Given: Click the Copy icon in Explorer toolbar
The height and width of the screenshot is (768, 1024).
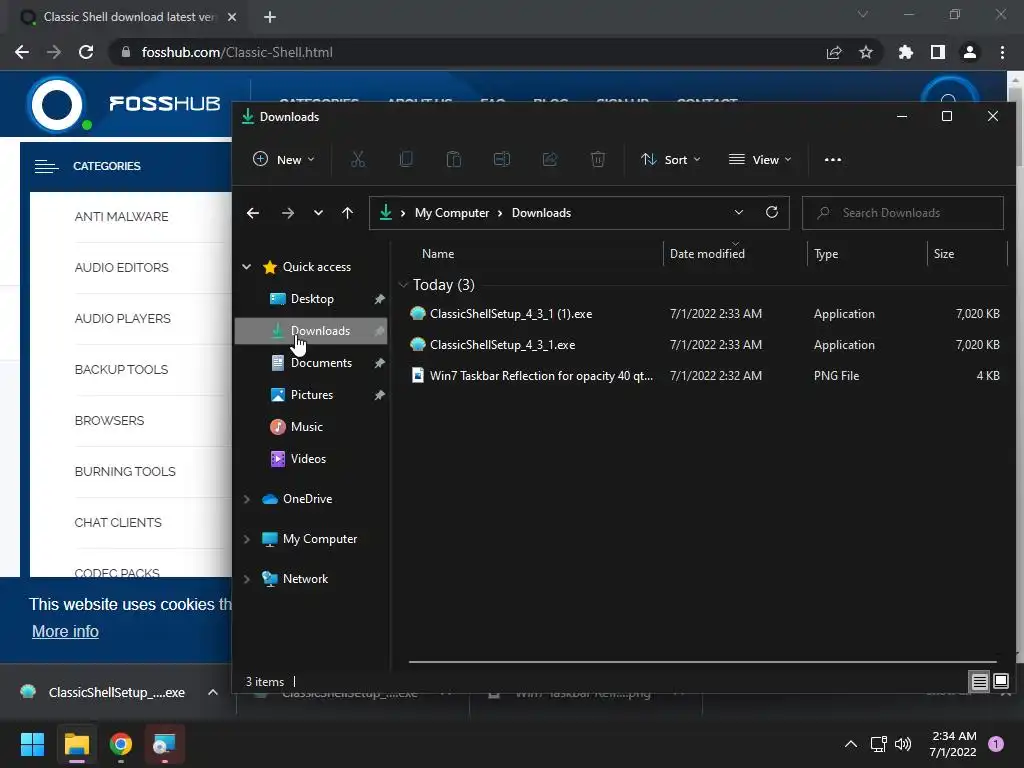Looking at the screenshot, I should [406, 159].
